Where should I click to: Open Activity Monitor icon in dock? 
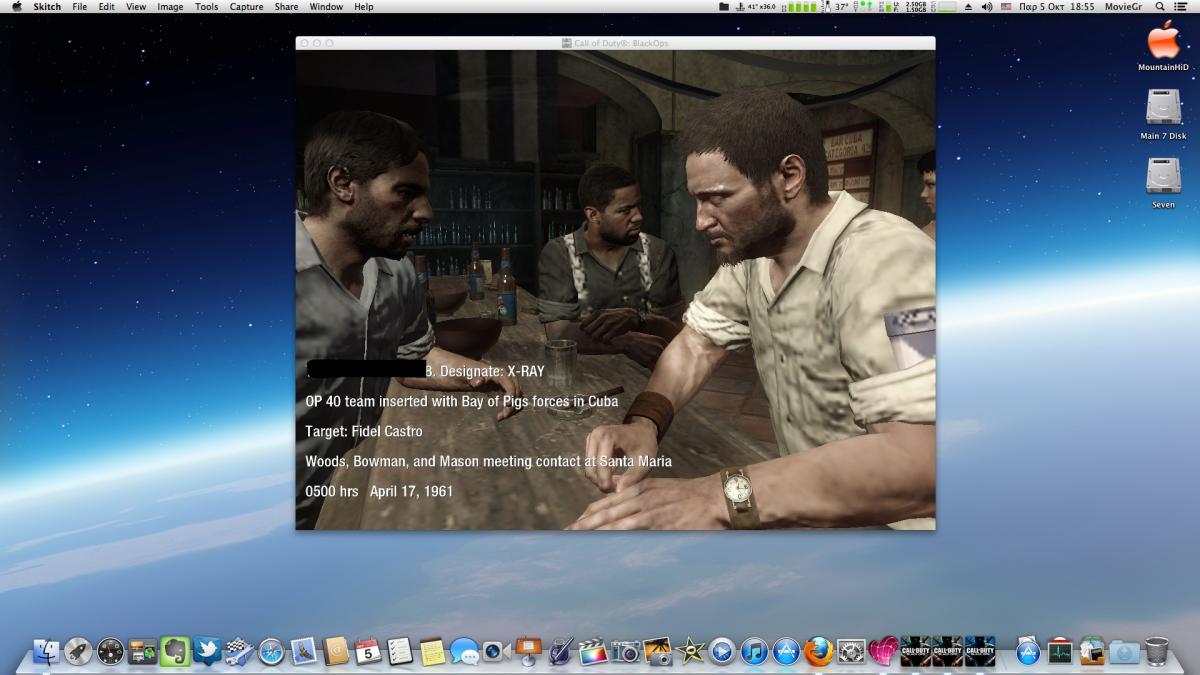point(1060,652)
